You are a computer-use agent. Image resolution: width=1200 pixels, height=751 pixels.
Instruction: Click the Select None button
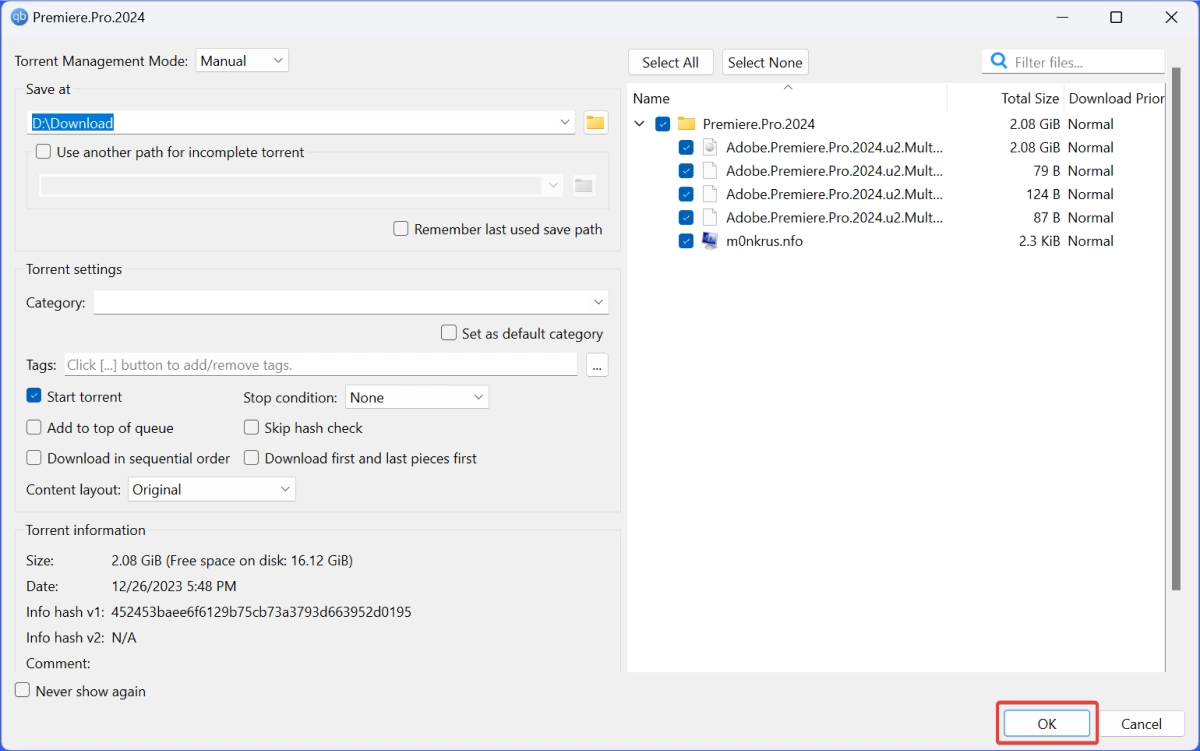[x=765, y=62]
